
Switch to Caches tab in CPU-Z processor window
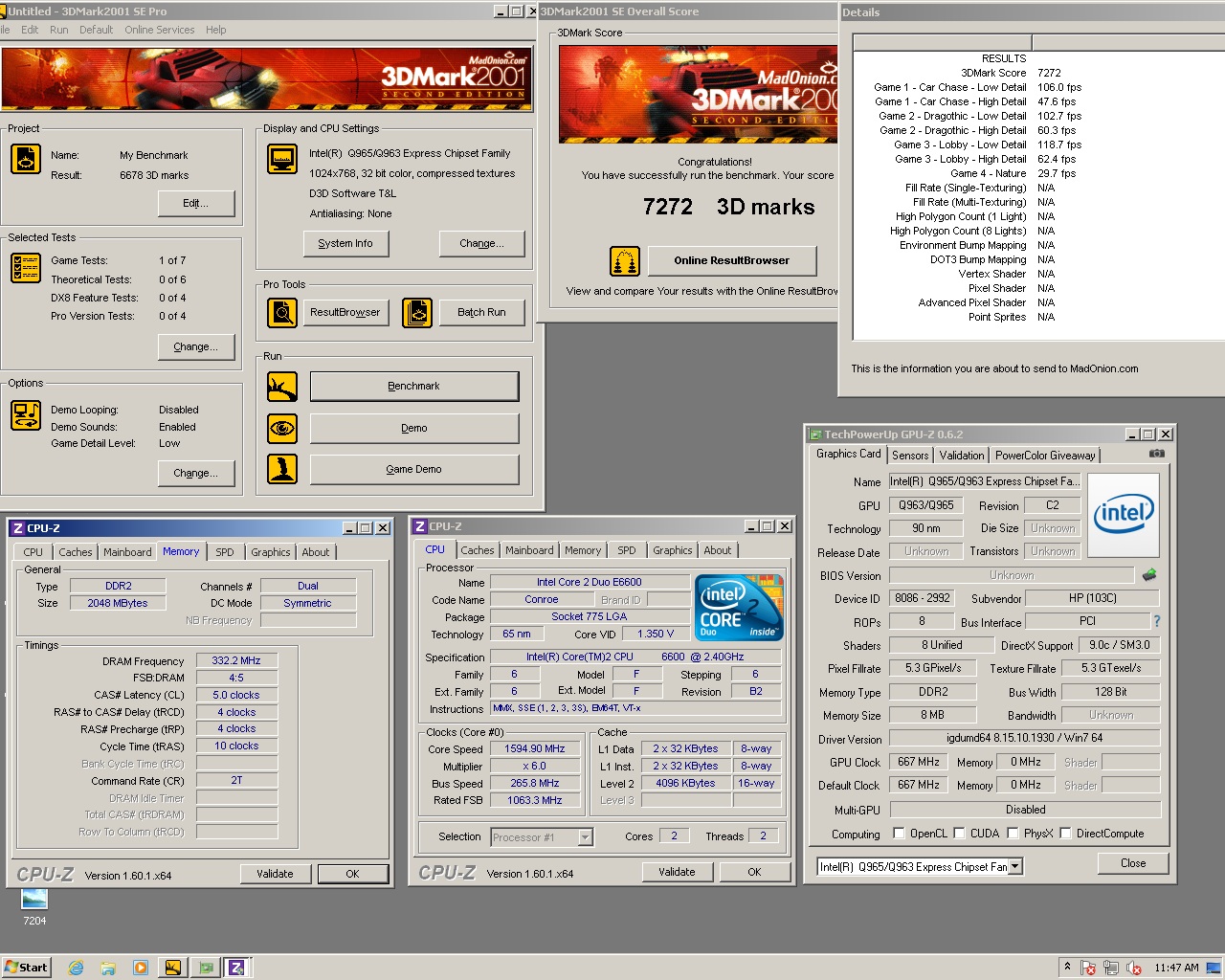478,550
